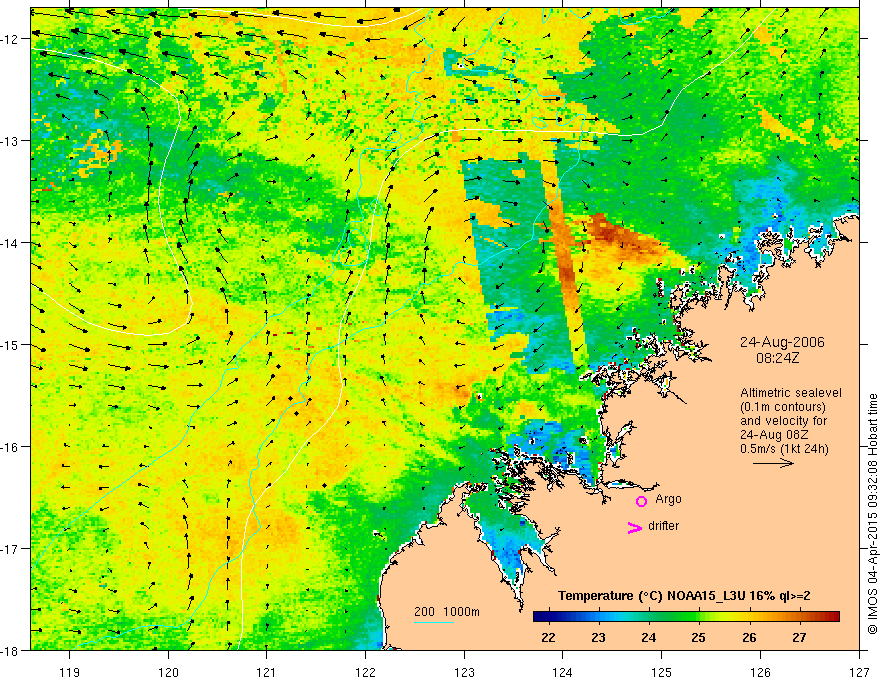Image resolution: width=880 pixels, height=680 pixels.
Task: Click the colorbar label 24
Action: [x=649, y=637]
